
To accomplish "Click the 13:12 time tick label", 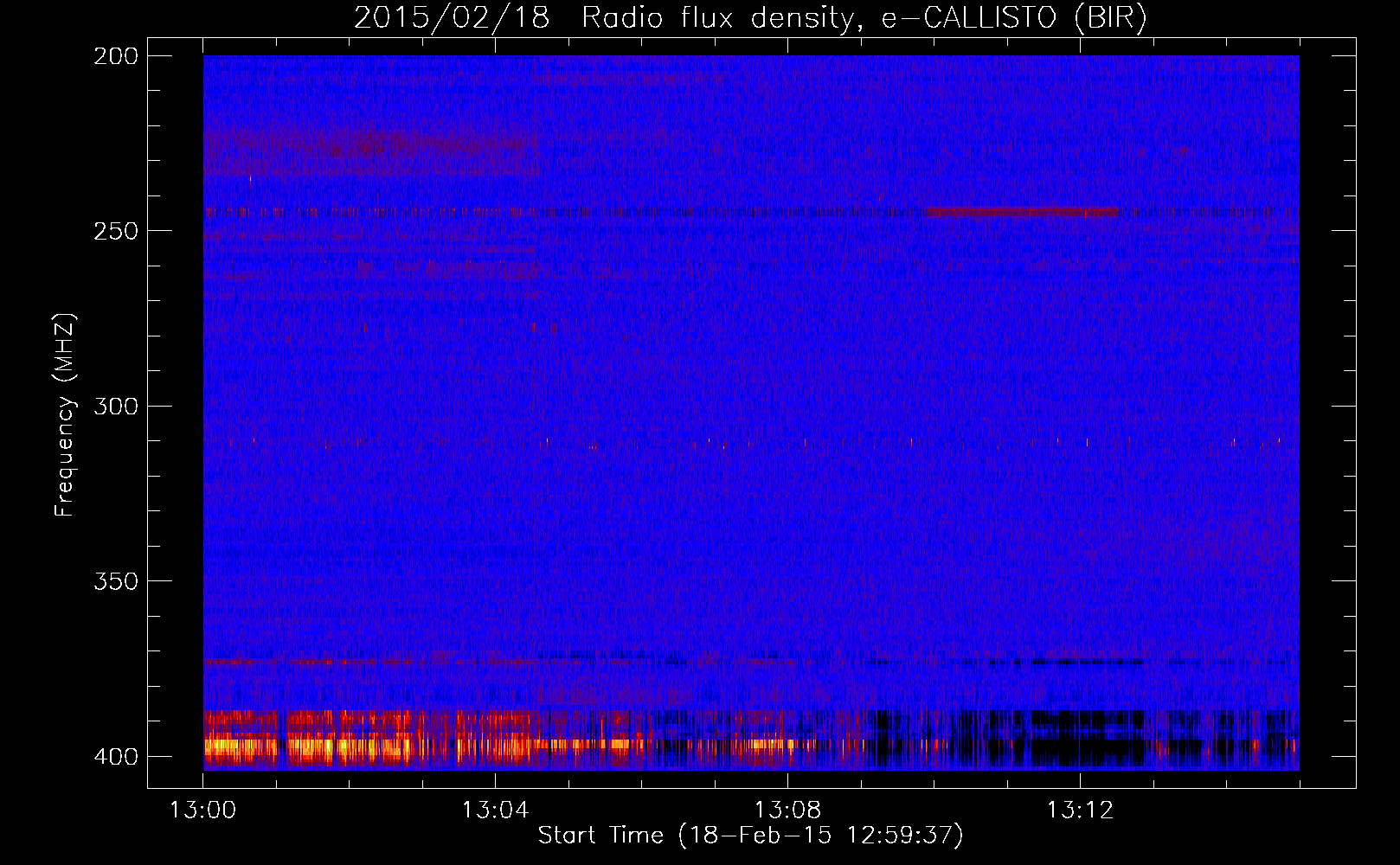I will 1080,811.
